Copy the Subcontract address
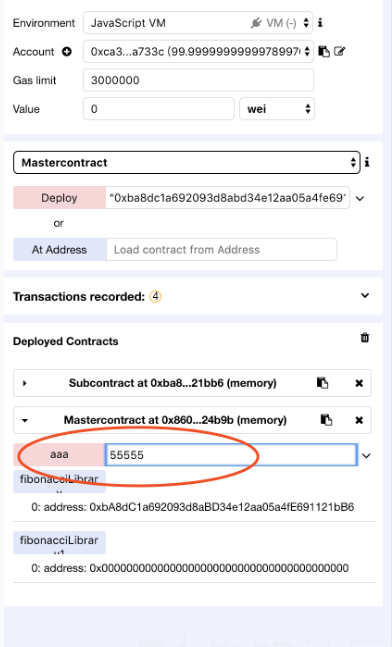Image resolution: width=392 pixels, height=647 pixels. pos(322,383)
